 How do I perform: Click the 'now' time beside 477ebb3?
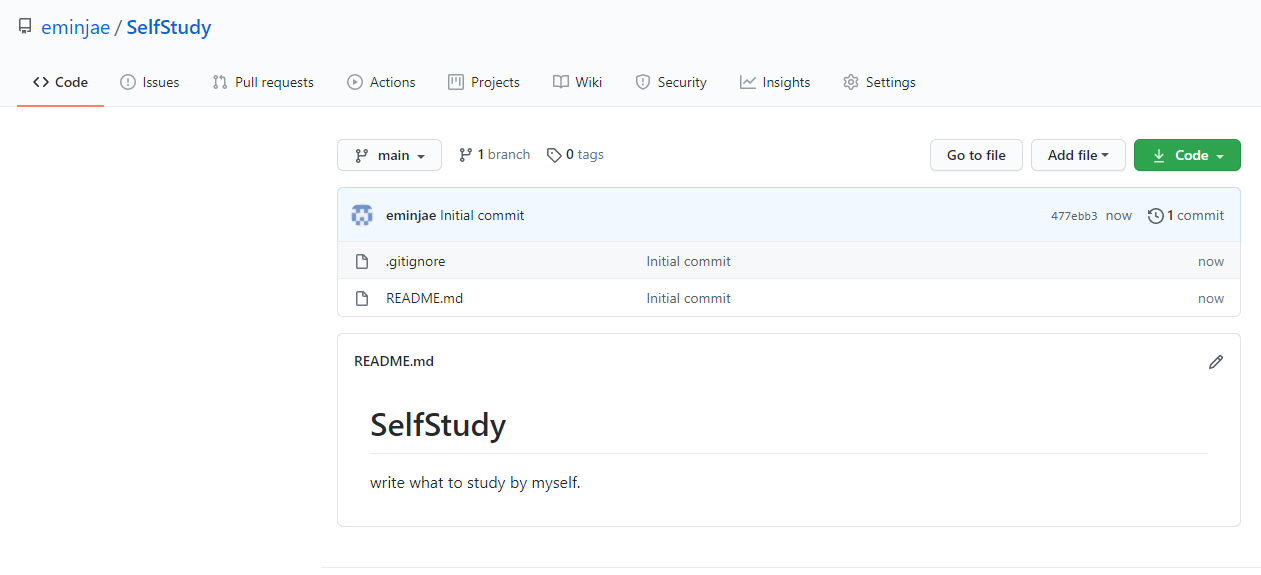[x=1119, y=215]
